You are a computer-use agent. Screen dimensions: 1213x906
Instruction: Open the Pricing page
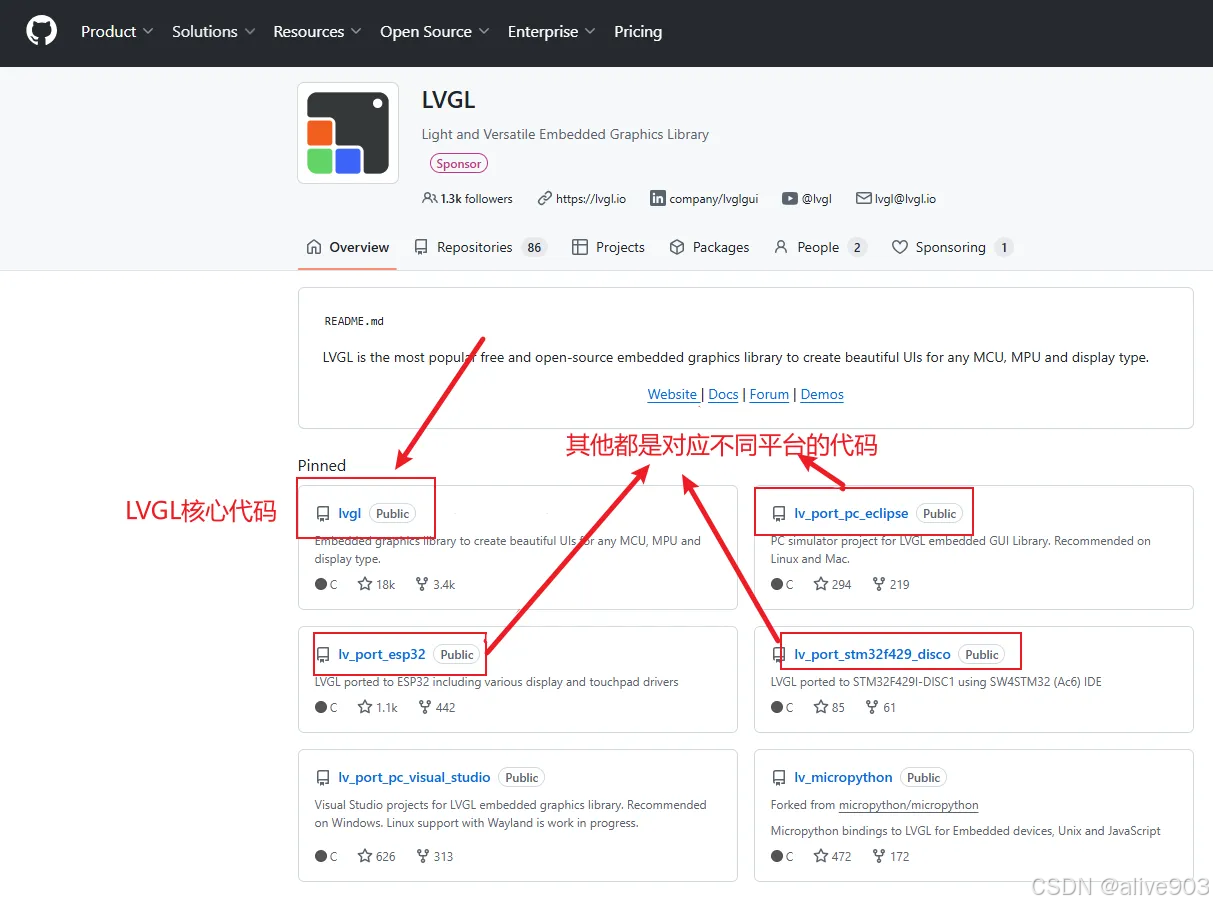[638, 32]
